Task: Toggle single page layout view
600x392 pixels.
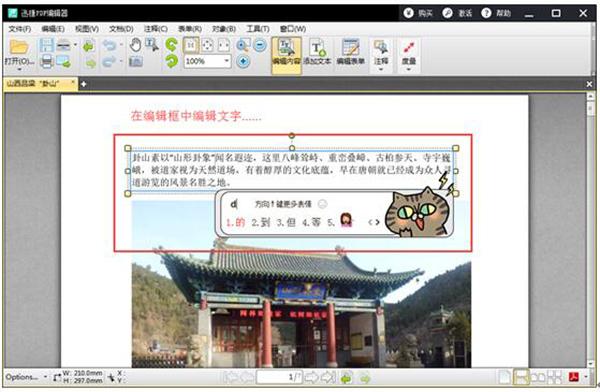Action: (x=504, y=378)
